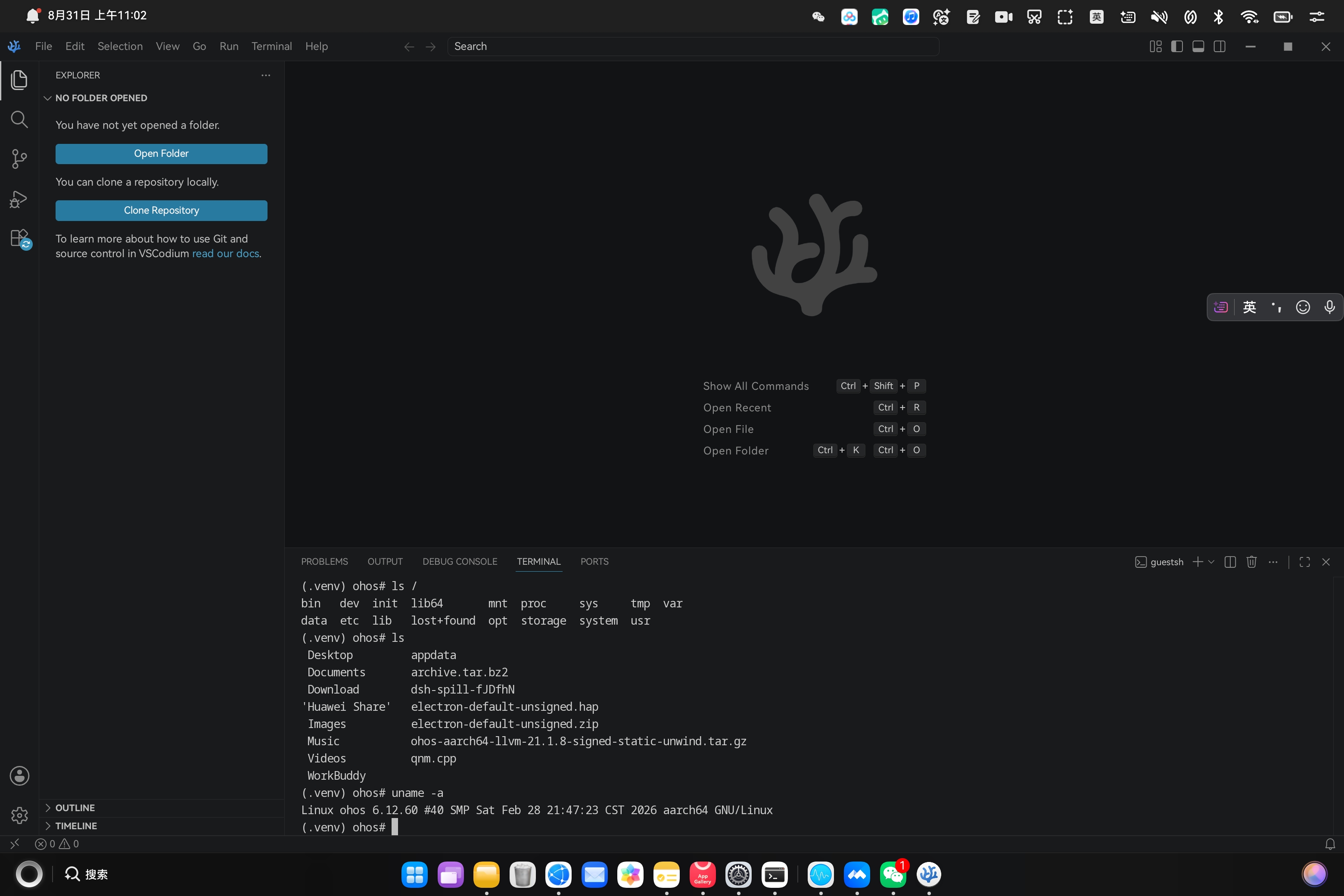Open the File menu
Image resolution: width=1344 pixels, height=896 pixels.
tap(44, 46)
